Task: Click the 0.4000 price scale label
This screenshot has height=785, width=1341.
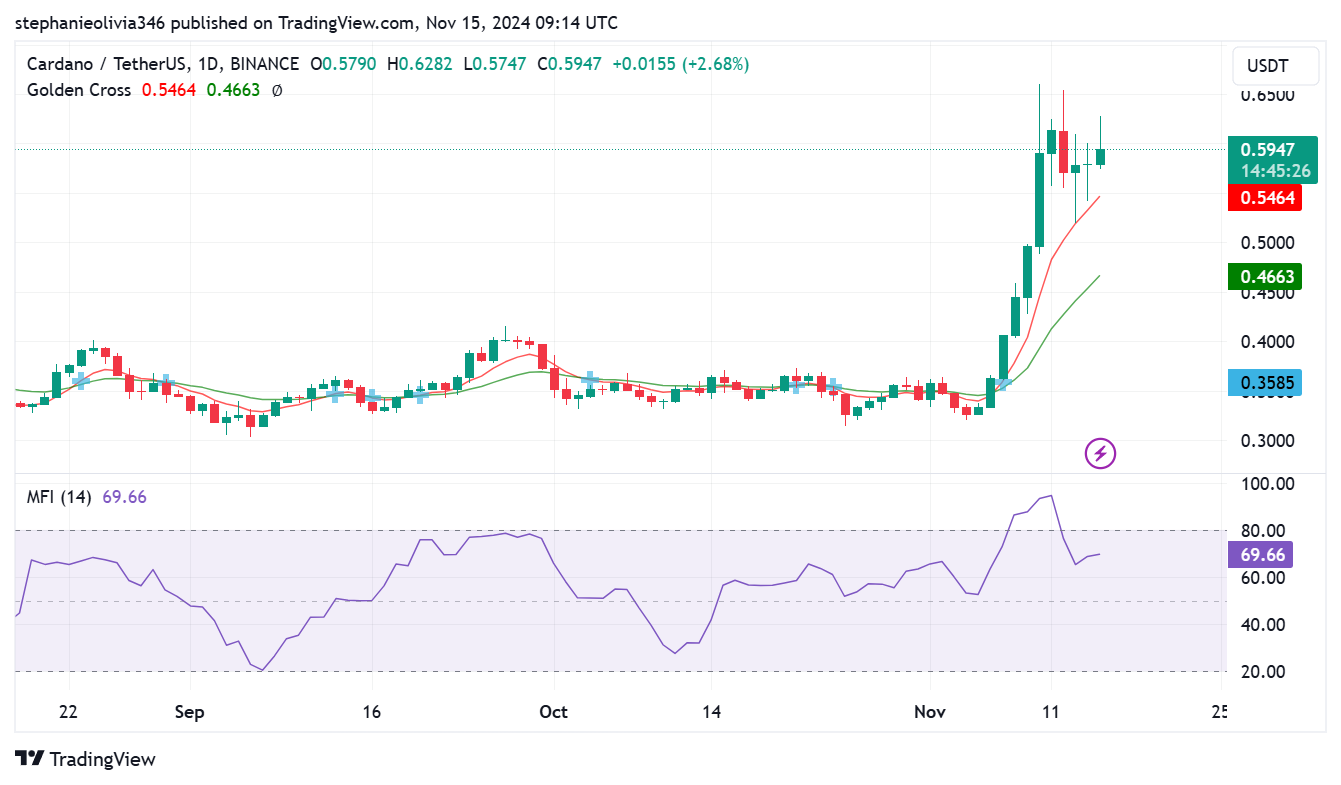Action: click(x=1267, y=342)
